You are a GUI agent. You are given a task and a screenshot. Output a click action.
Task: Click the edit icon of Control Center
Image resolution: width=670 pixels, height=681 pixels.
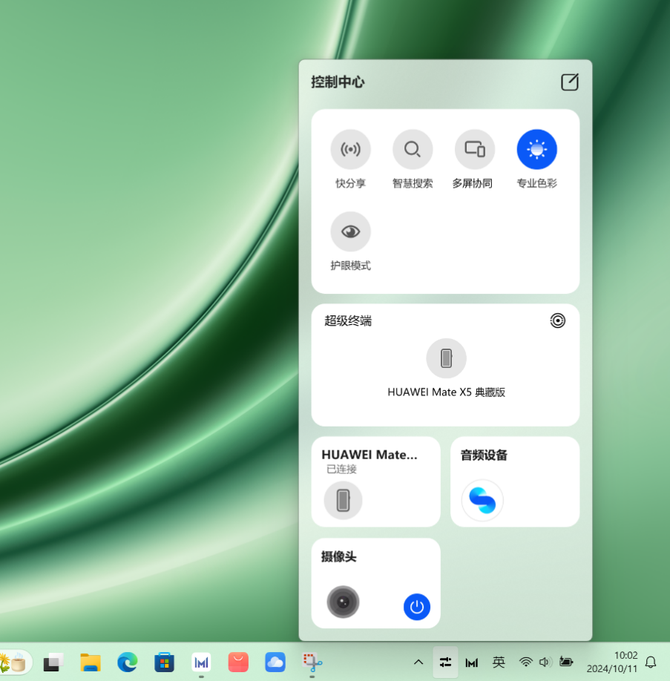(x=570, y=82)
